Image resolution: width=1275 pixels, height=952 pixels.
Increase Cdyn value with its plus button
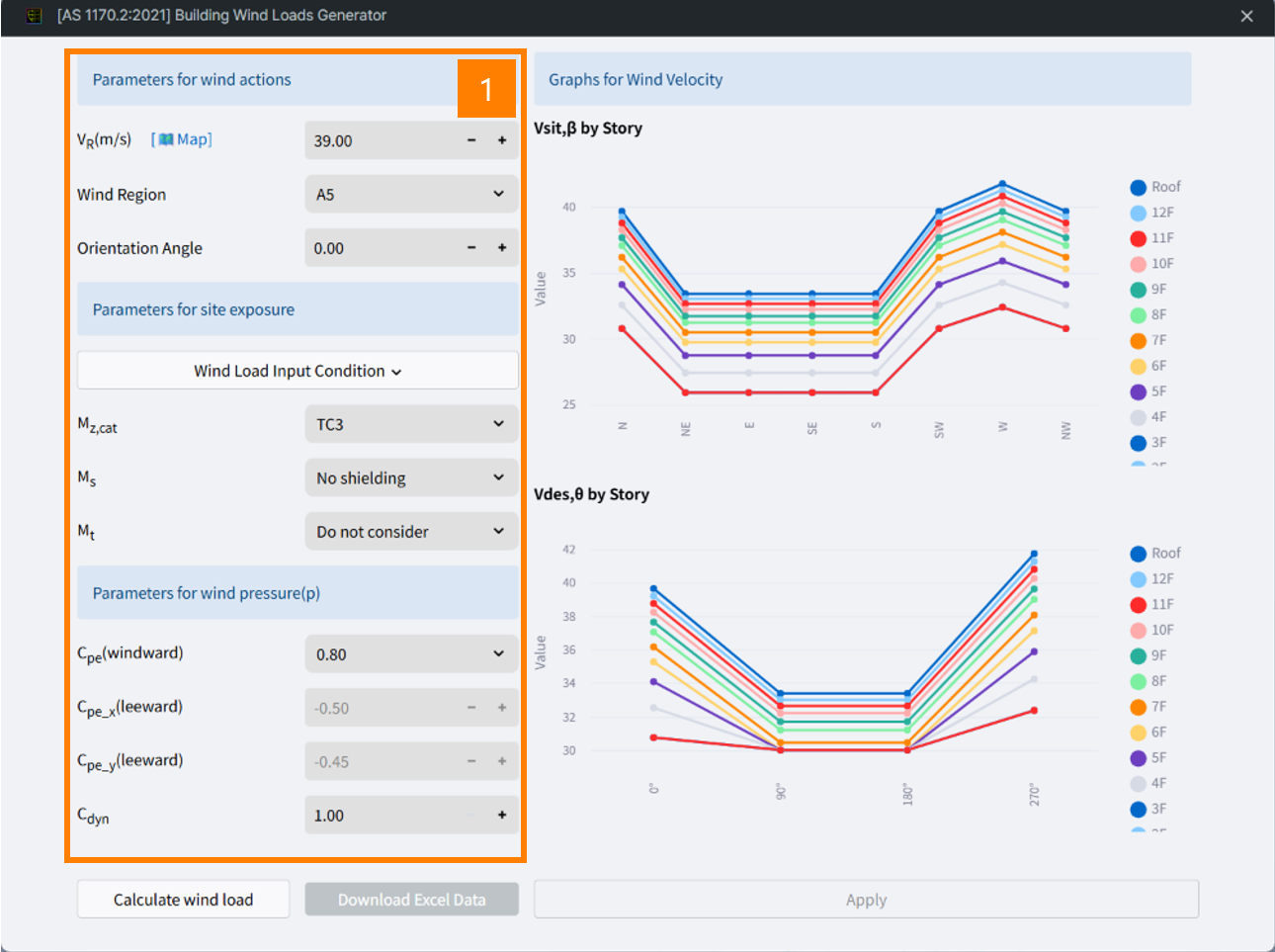click(502, 815)
